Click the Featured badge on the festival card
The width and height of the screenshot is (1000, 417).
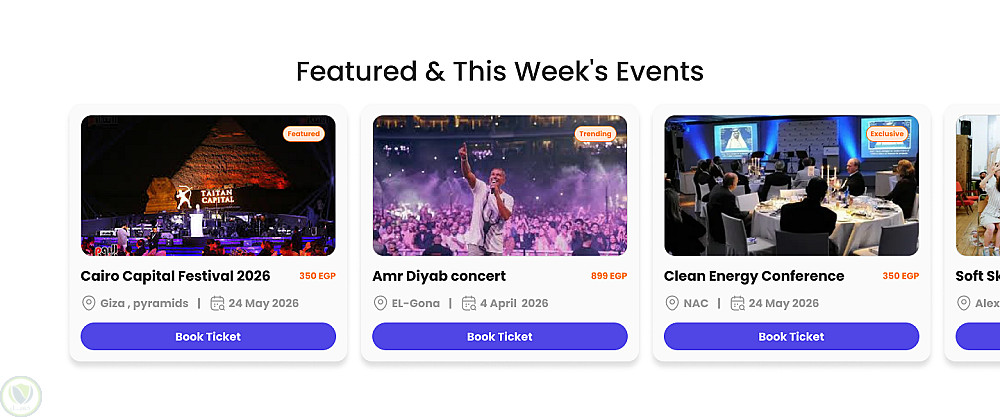(303, 133)
